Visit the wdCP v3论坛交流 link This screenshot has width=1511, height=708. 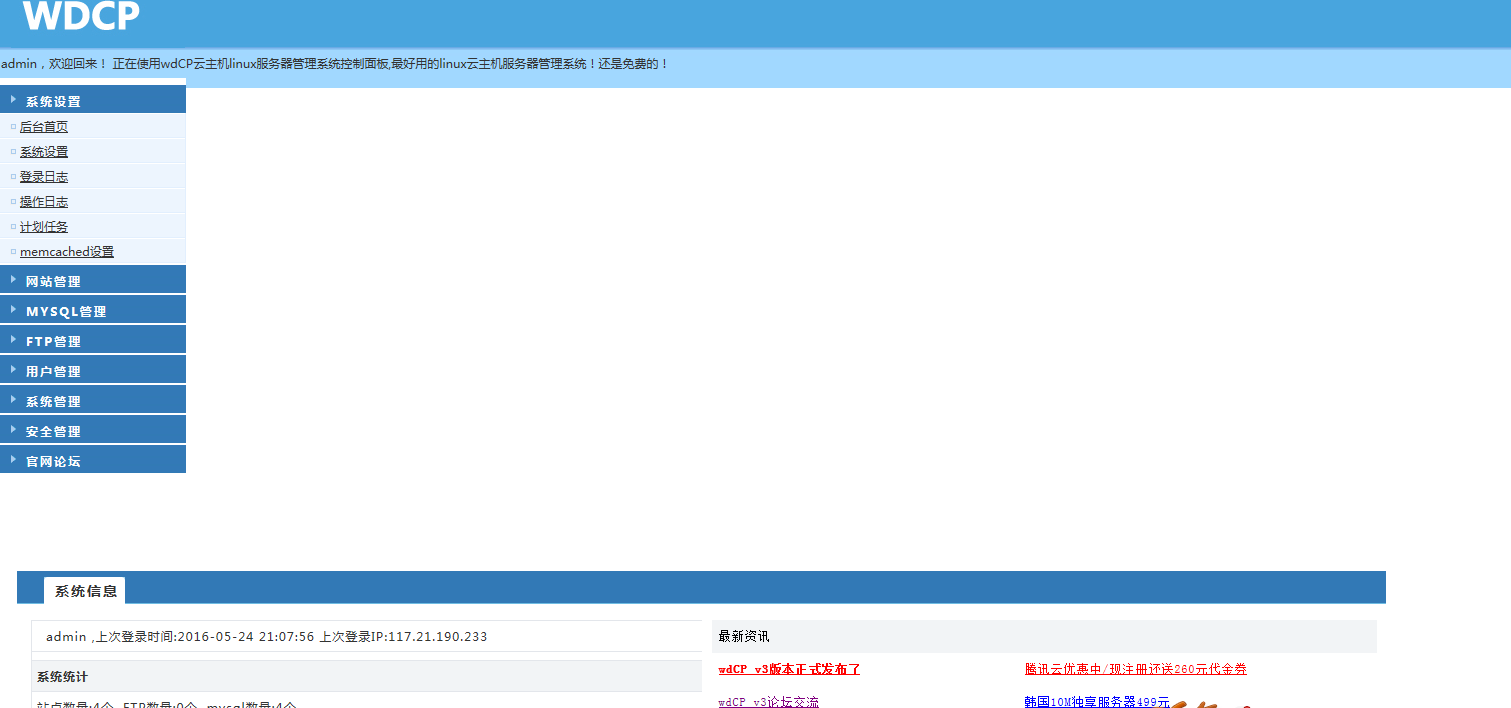[x=768, y=702]
